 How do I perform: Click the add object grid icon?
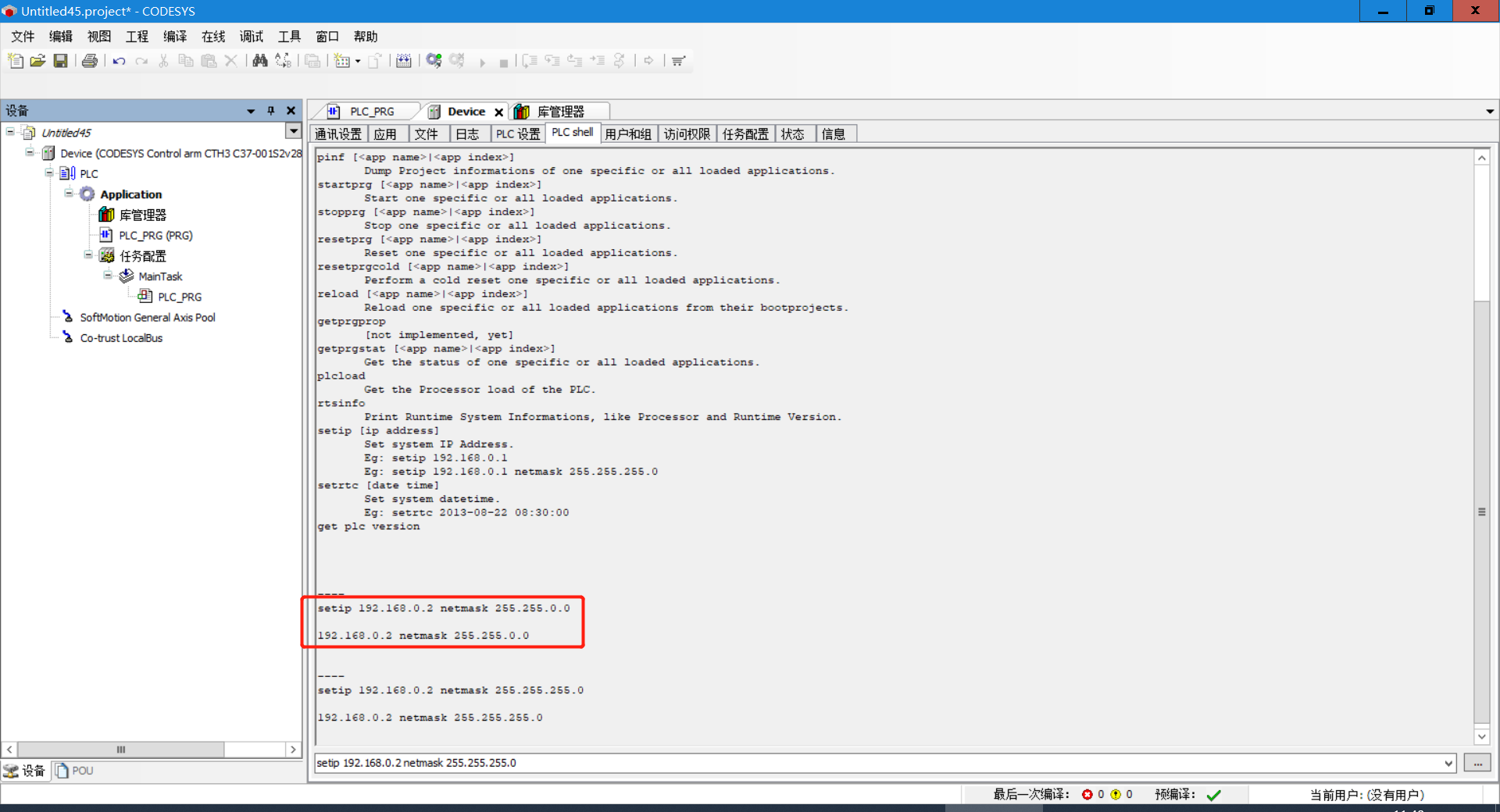point(341,61)
